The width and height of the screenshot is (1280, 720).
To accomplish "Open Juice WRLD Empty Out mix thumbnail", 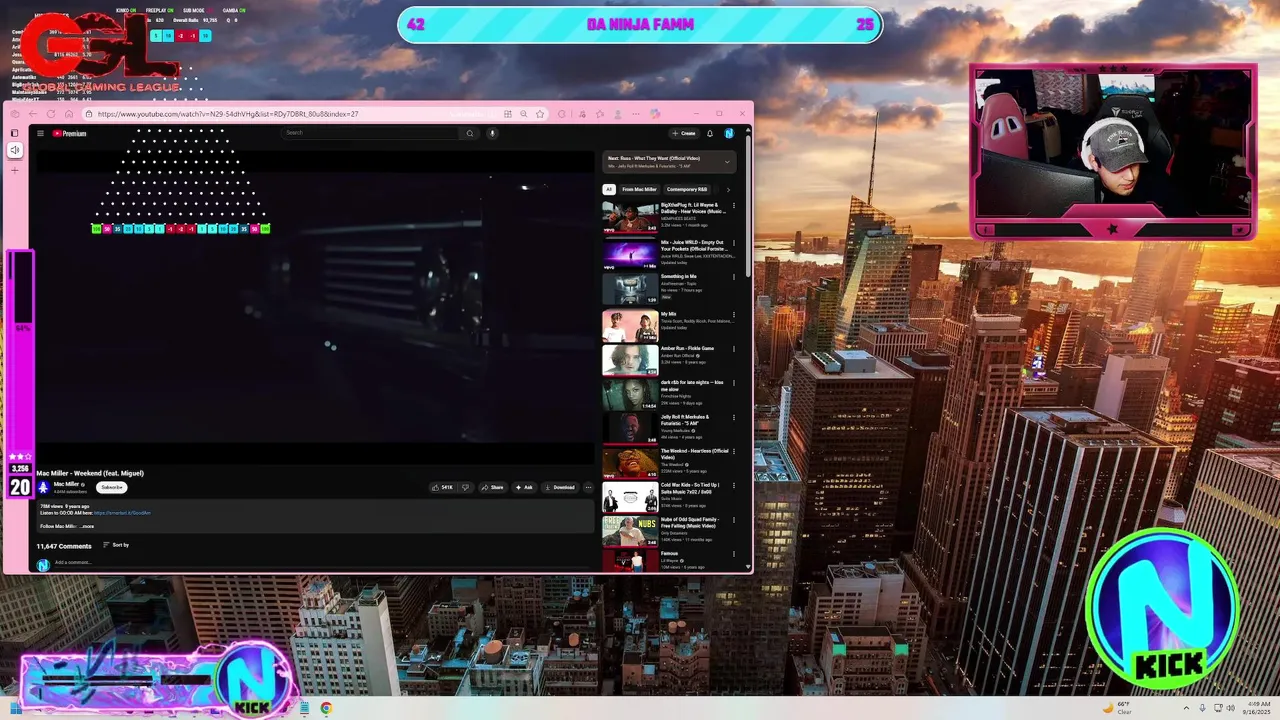I will (x=630, y=253).
